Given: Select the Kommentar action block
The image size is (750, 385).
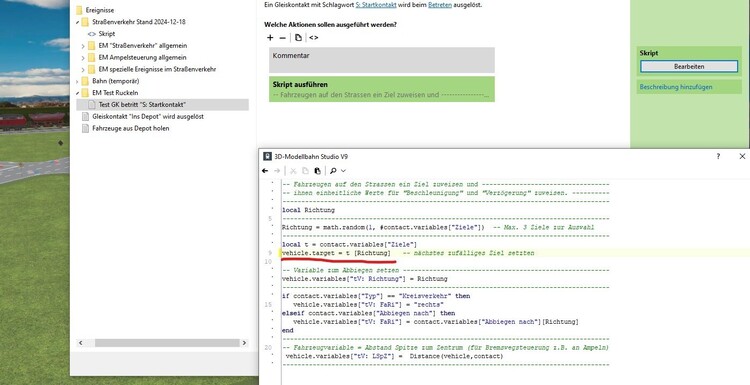Looking at the screenshot, I should [382, 60].
